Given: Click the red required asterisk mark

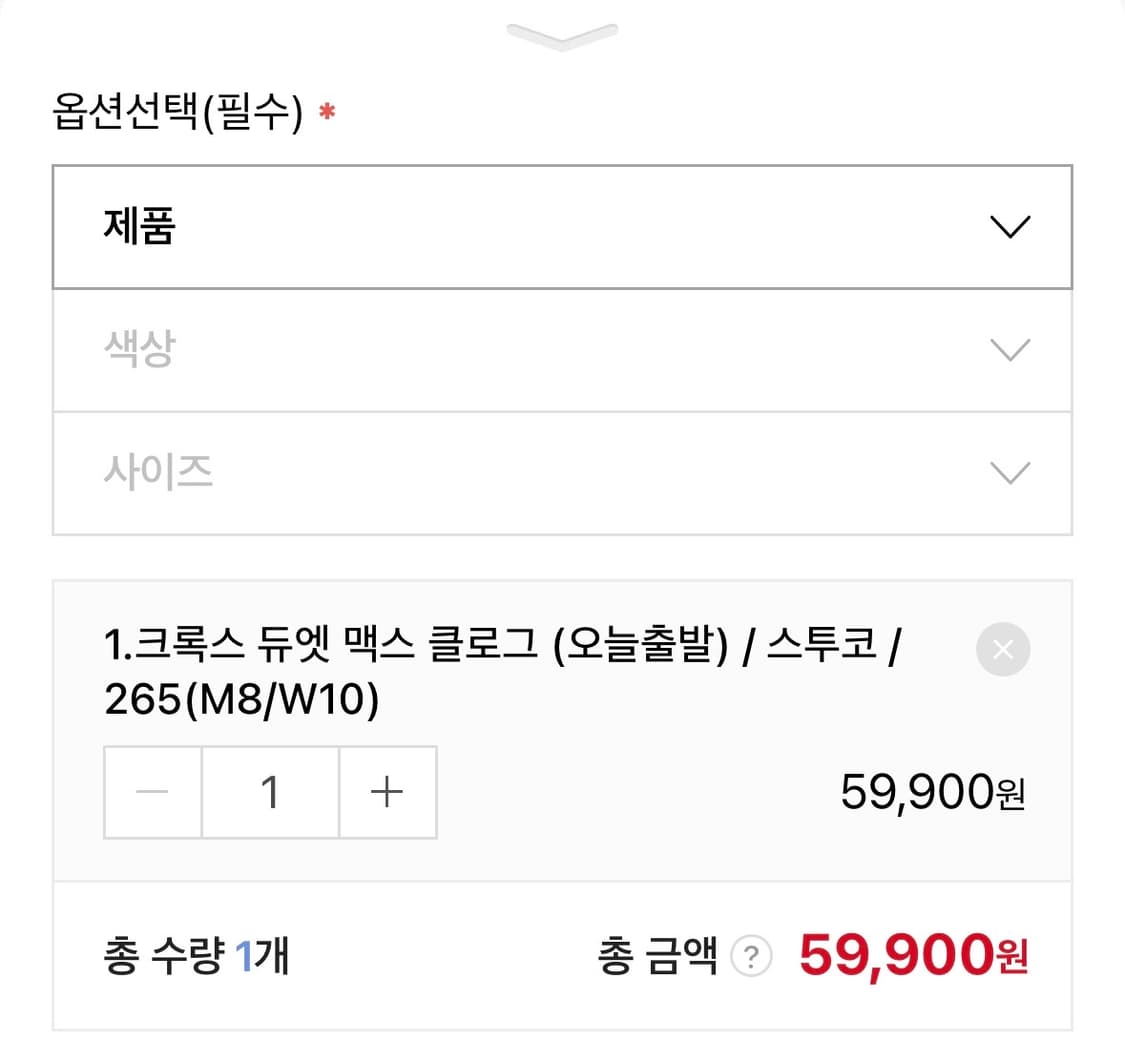Looking at the screenshot, I should 327,113.
